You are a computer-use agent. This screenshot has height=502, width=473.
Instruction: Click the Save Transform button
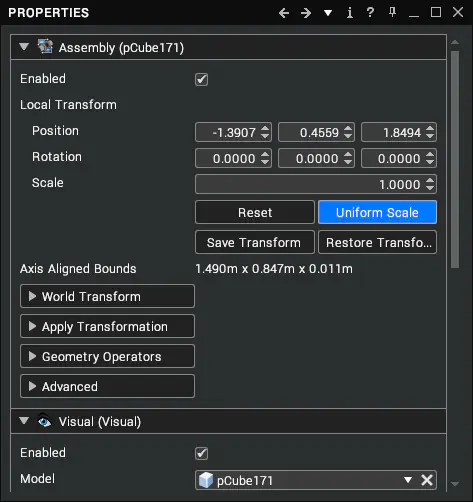click(255, 242)
